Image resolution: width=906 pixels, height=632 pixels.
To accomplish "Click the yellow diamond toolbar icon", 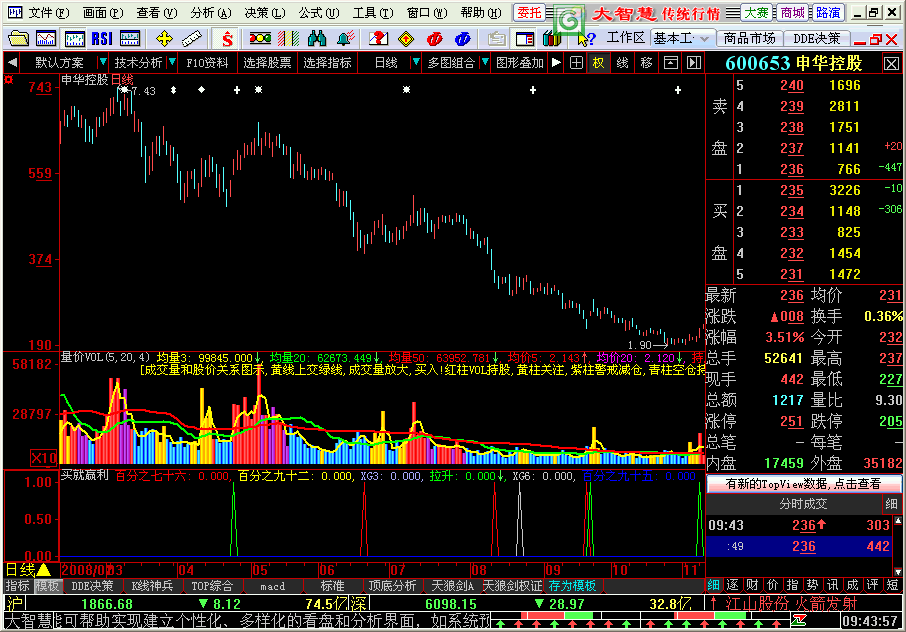I will [x=406, y=39].
